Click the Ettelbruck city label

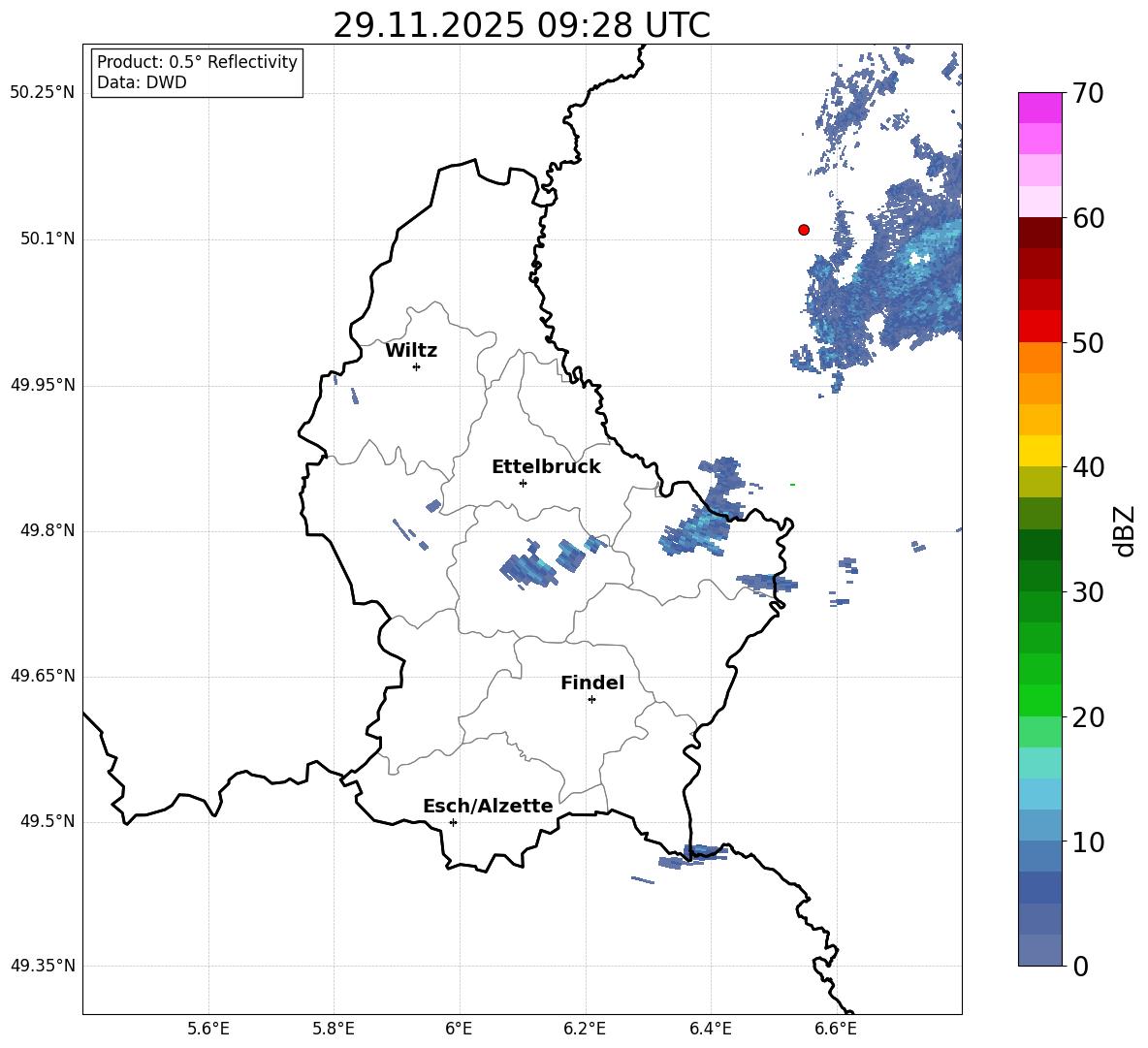click(546, 467)
